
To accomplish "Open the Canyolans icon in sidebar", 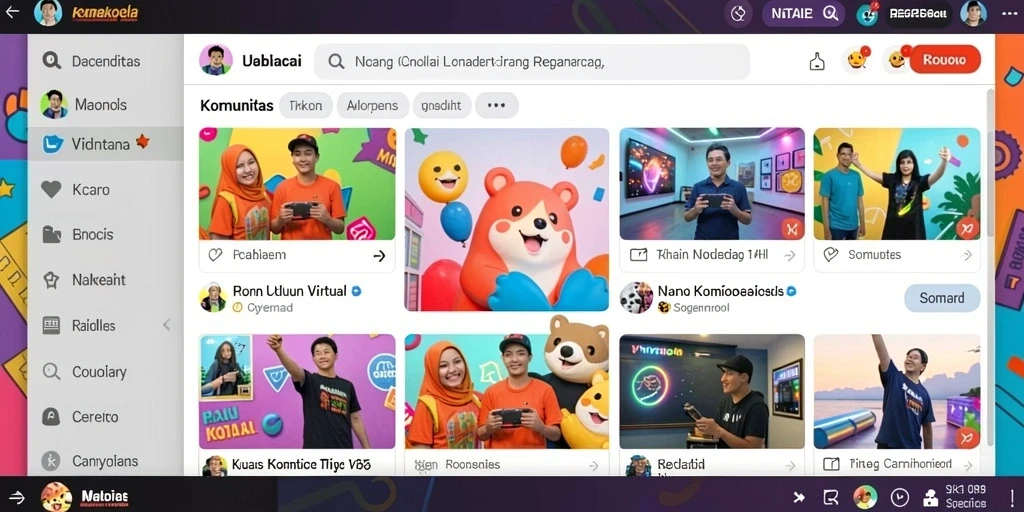I will [51, 461].
